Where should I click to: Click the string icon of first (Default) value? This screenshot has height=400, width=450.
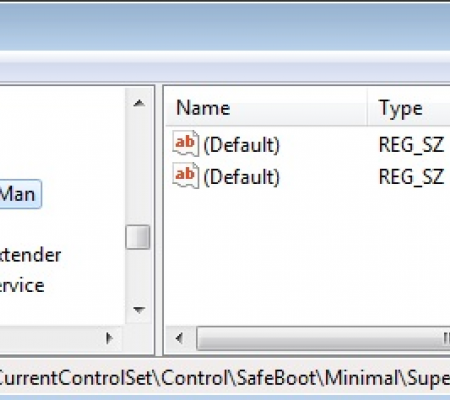pos(186,144)
